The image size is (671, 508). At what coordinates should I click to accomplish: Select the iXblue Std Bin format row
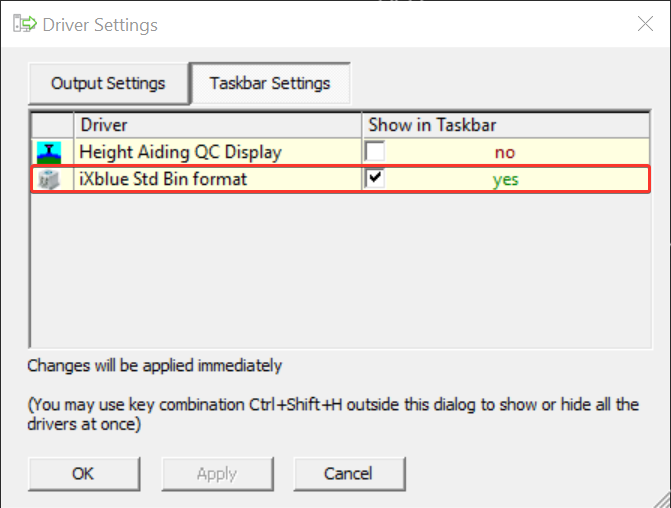click(163, 180)
